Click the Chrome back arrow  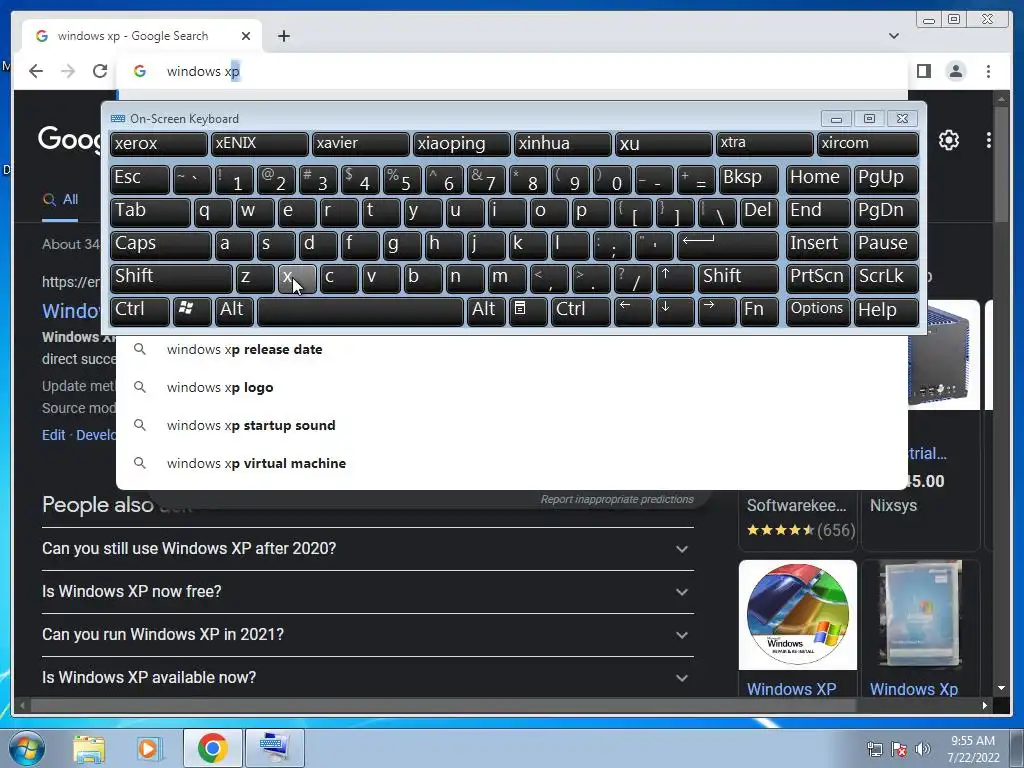click(x=36, y=71)
